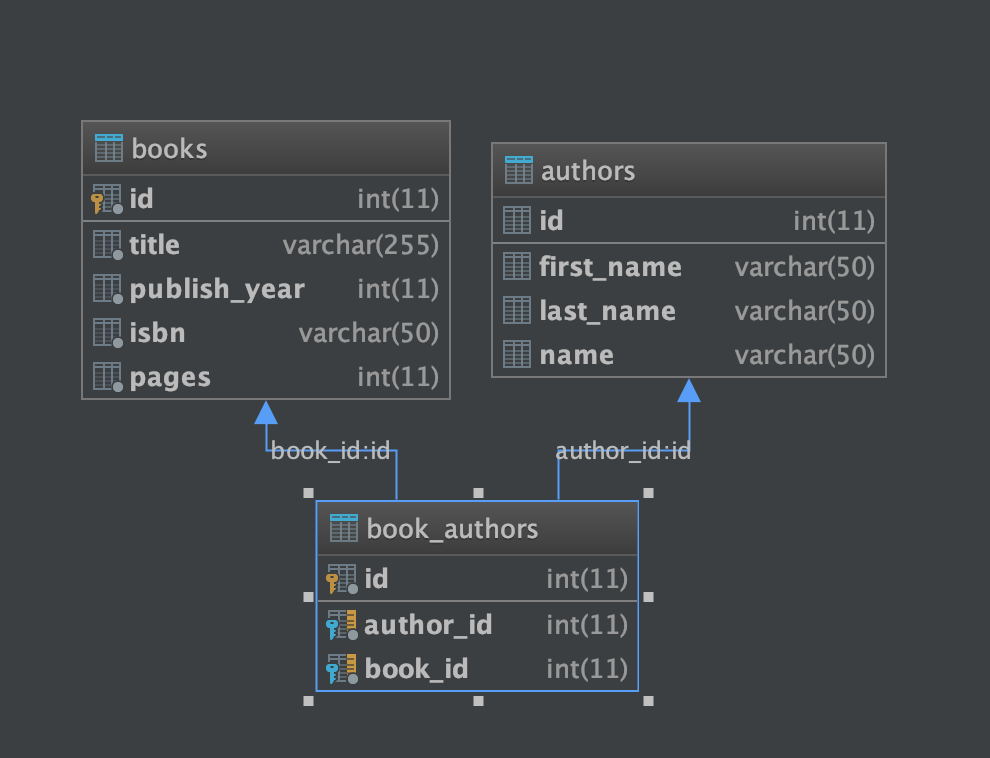Screen dimensions: 990x758
Task: Click the authors table title text
Action: [x=588, y=171]
